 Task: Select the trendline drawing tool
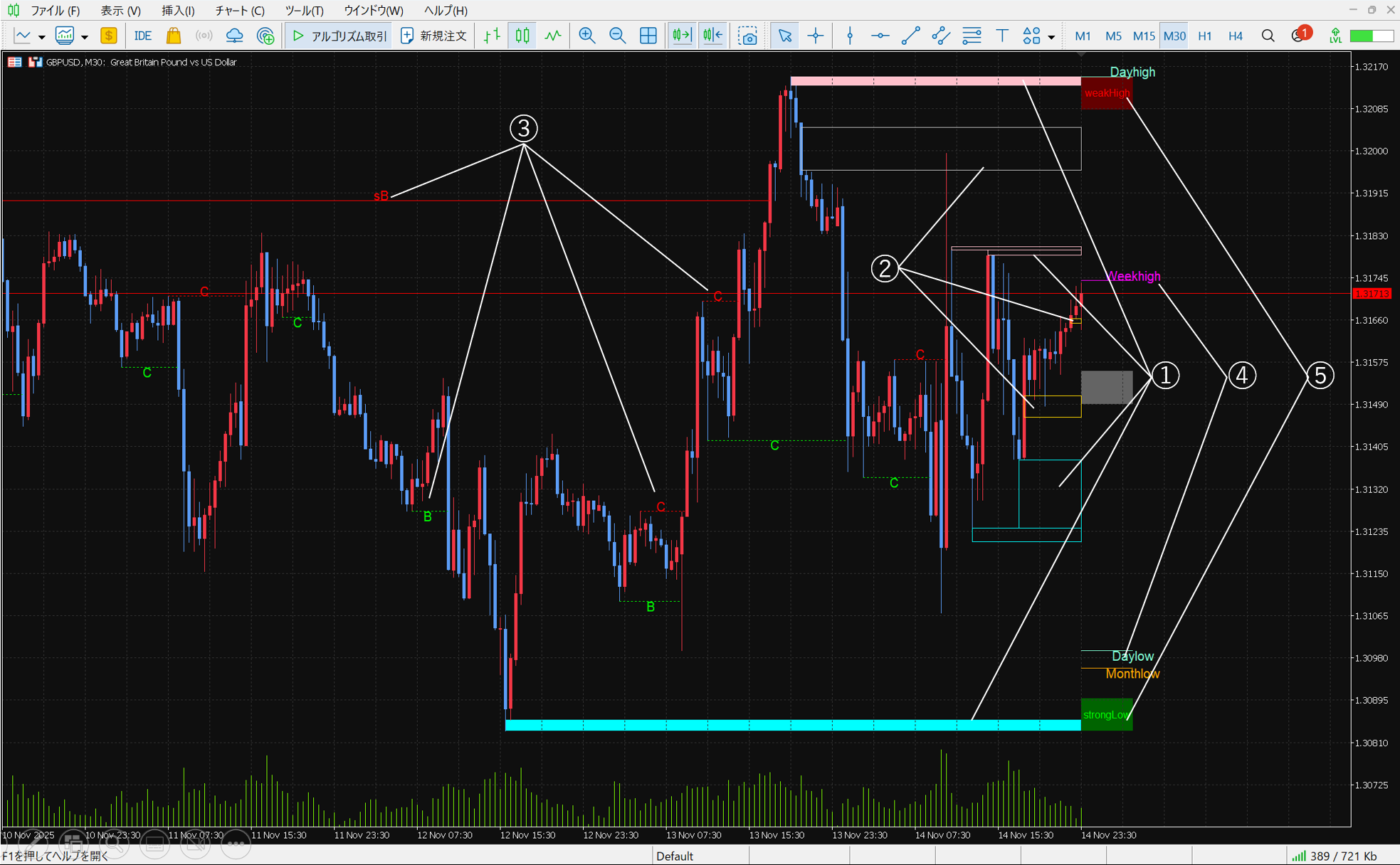[x=910, y=36]
